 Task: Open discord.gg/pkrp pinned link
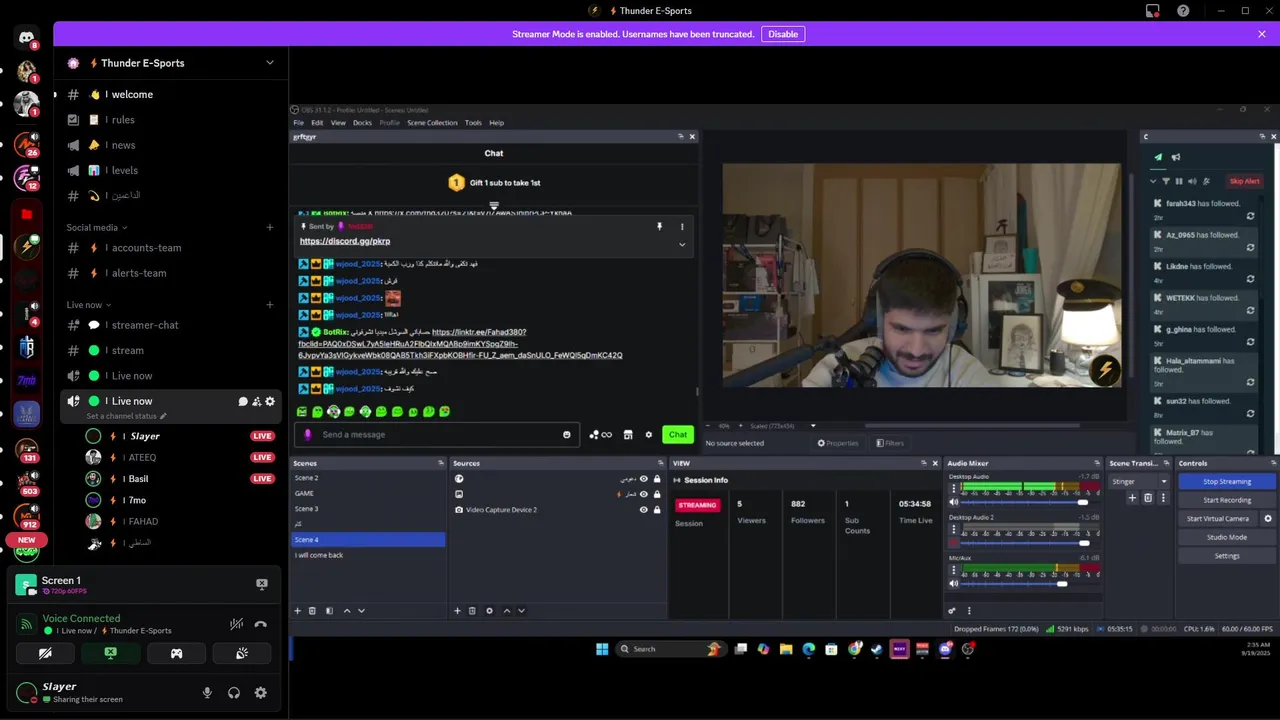tap(345, 241)
